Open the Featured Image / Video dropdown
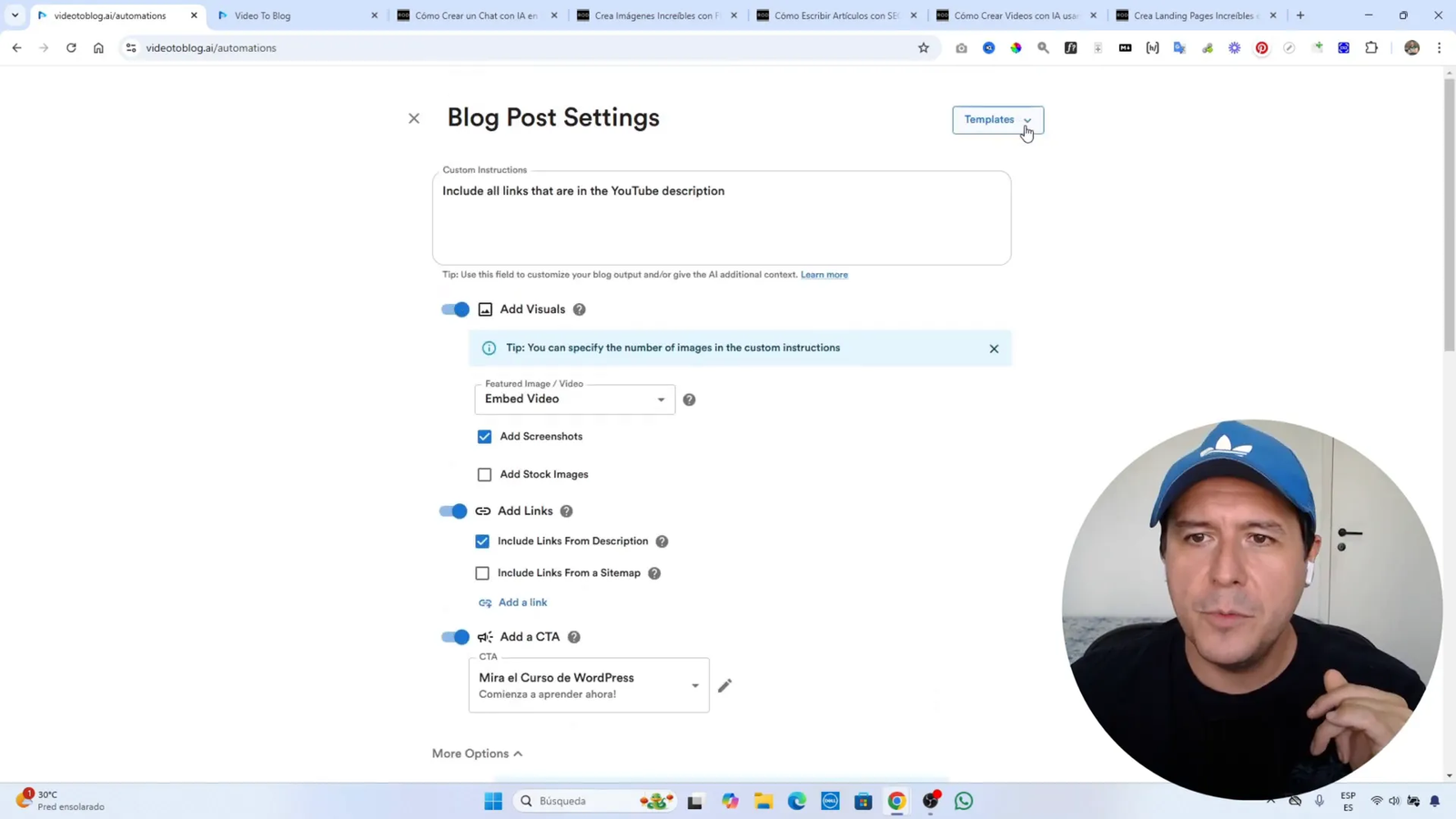Viewport: 1456px width, 819px height. tap(573, 399)
